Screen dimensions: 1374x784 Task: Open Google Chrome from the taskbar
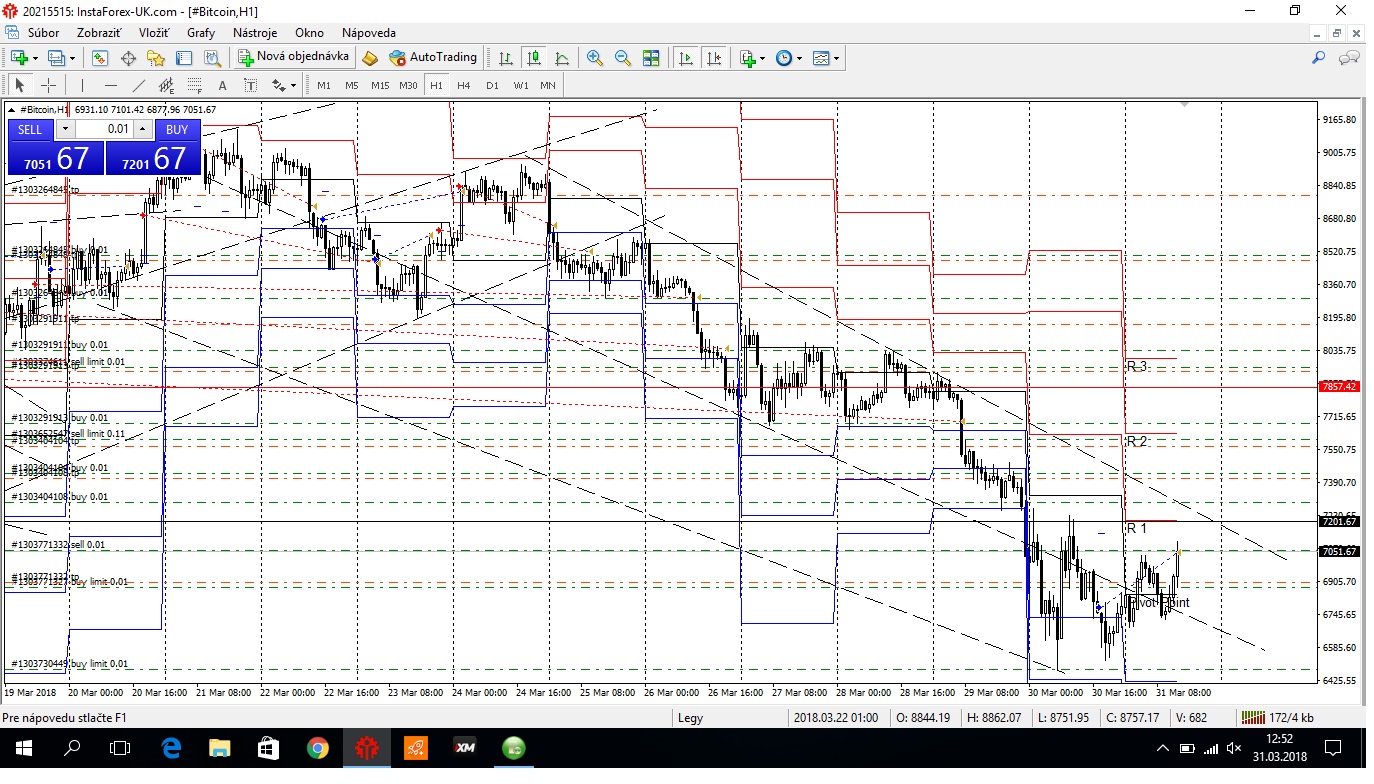318,747
